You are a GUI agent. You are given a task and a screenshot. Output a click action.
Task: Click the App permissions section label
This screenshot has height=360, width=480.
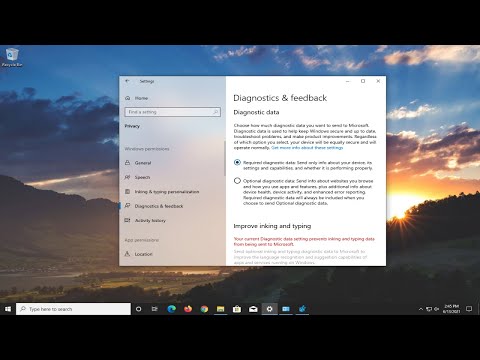click(142, 240)
